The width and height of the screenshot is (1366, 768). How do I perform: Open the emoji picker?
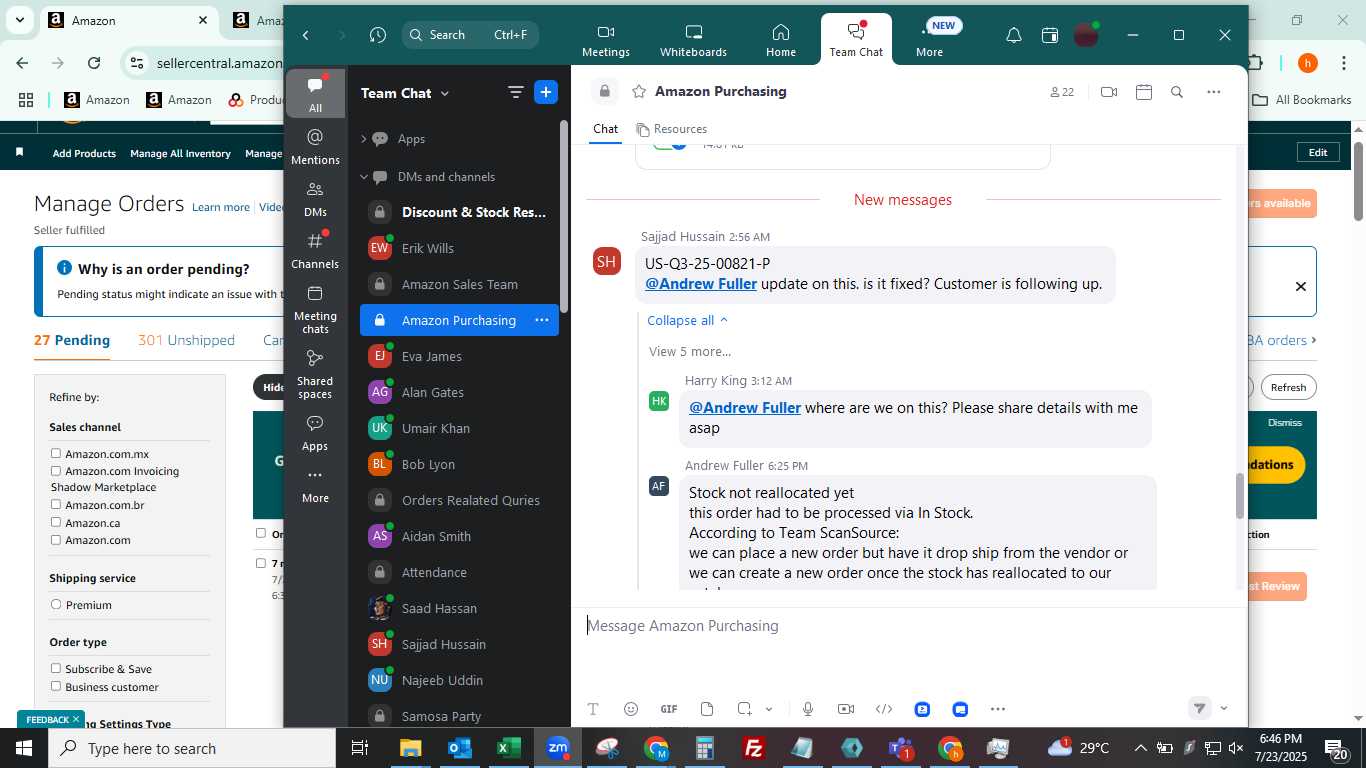[x=630, y=709]
